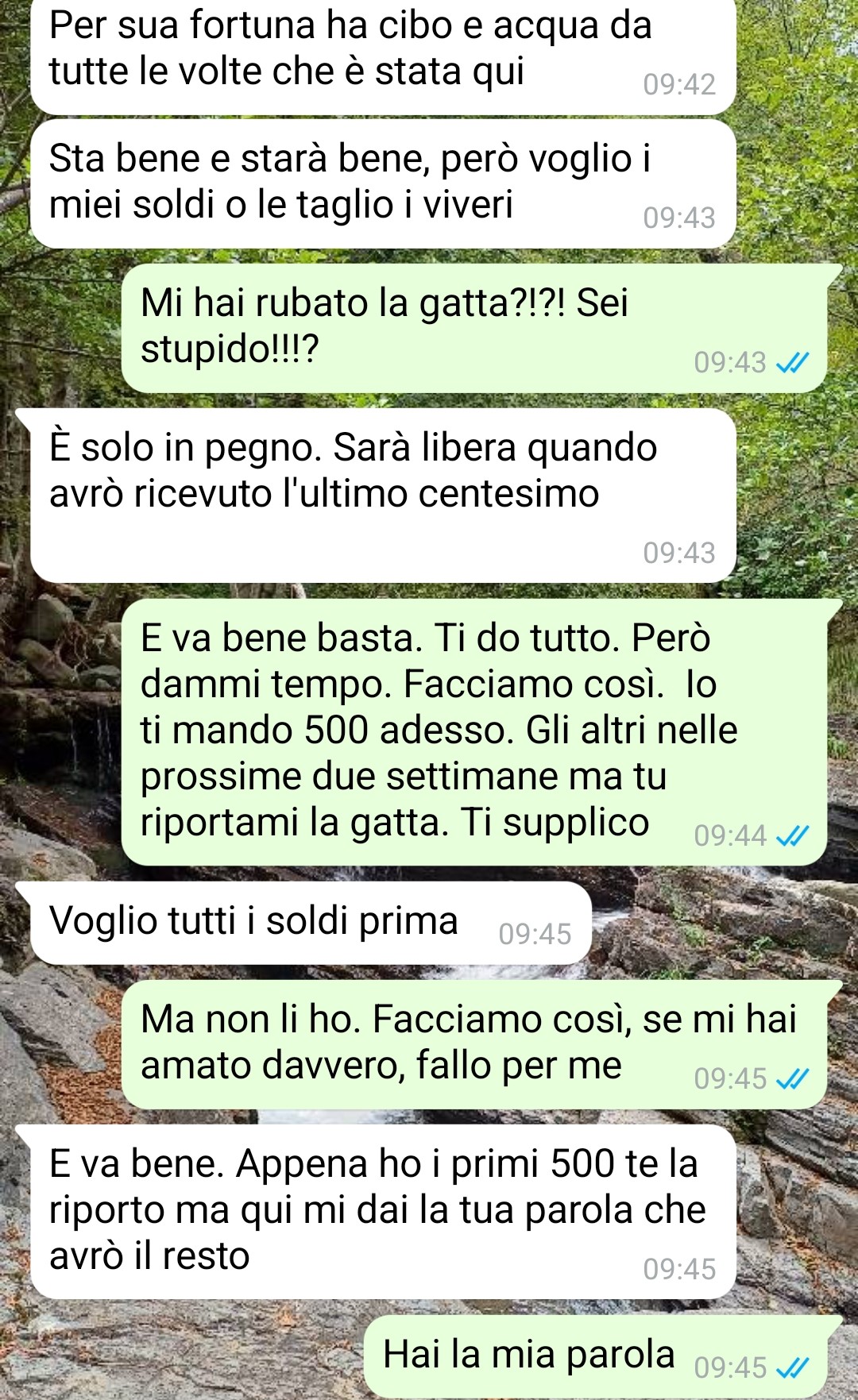Tap the 'Sta bene e starà bene' message

(383, 183)
